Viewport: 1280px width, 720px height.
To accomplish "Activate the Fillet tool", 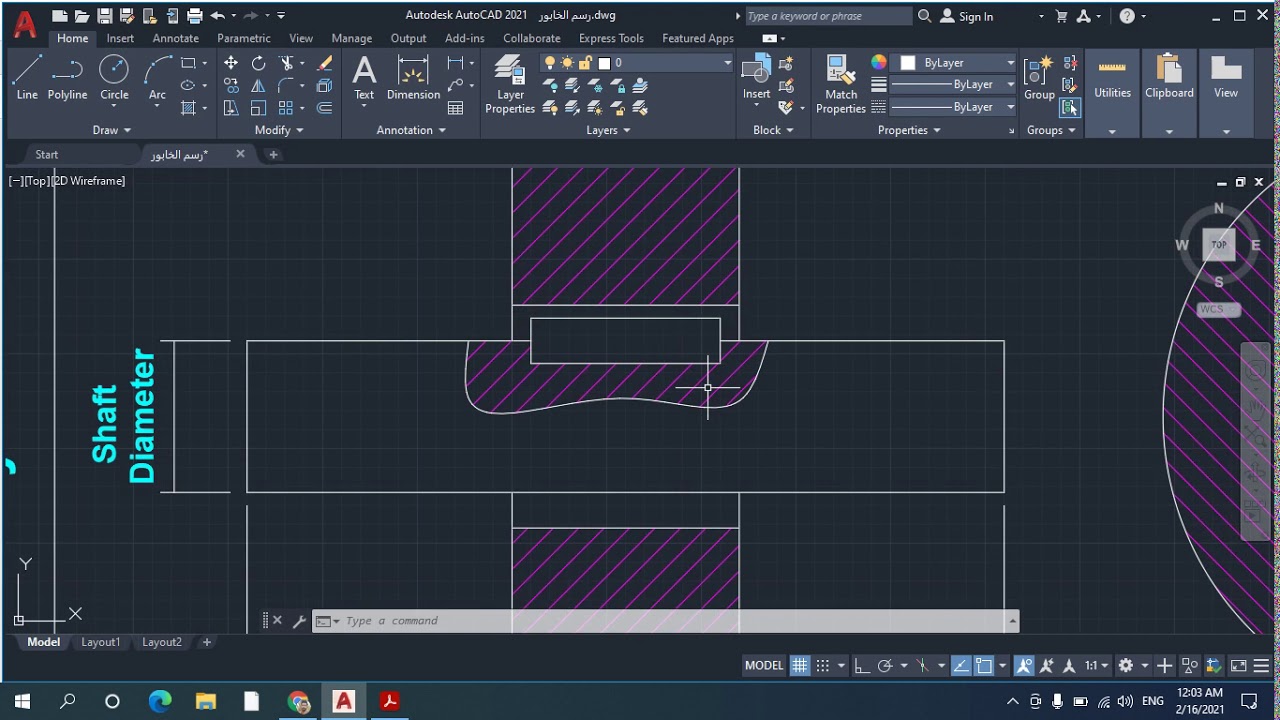I will 287,86.
